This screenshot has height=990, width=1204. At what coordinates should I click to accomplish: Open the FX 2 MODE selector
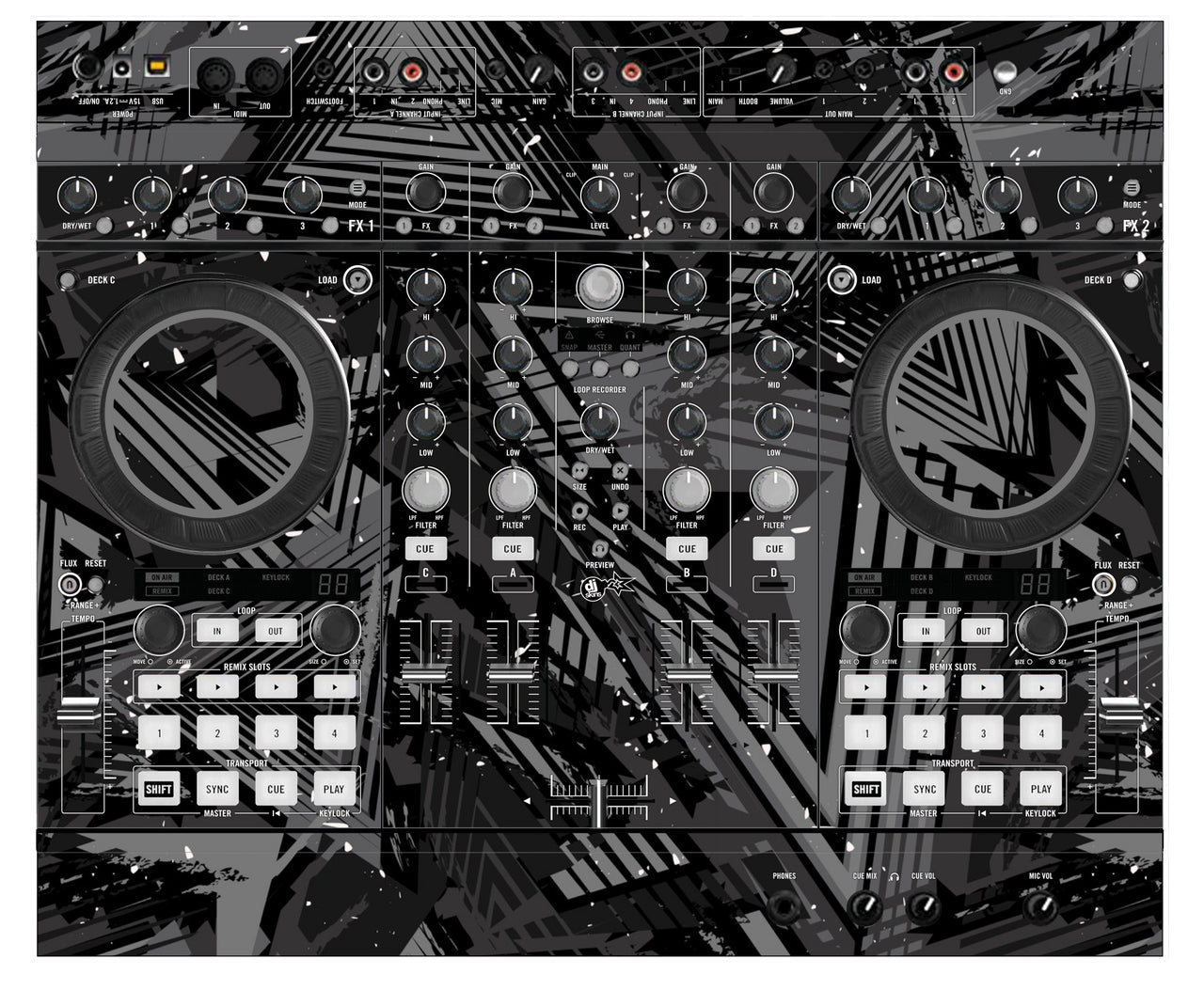pos(1133,186)
